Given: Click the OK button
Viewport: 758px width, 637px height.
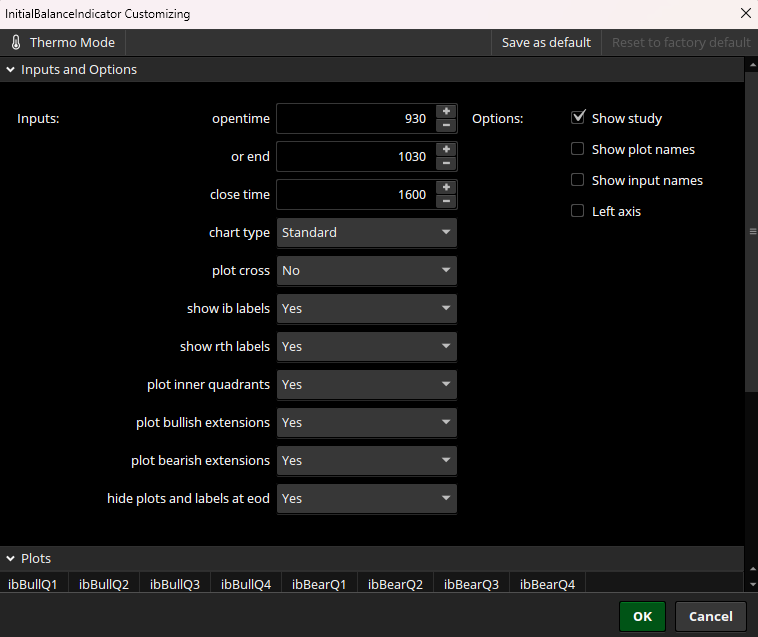Looking at the screenshot, I should click(x=642, y=616).
